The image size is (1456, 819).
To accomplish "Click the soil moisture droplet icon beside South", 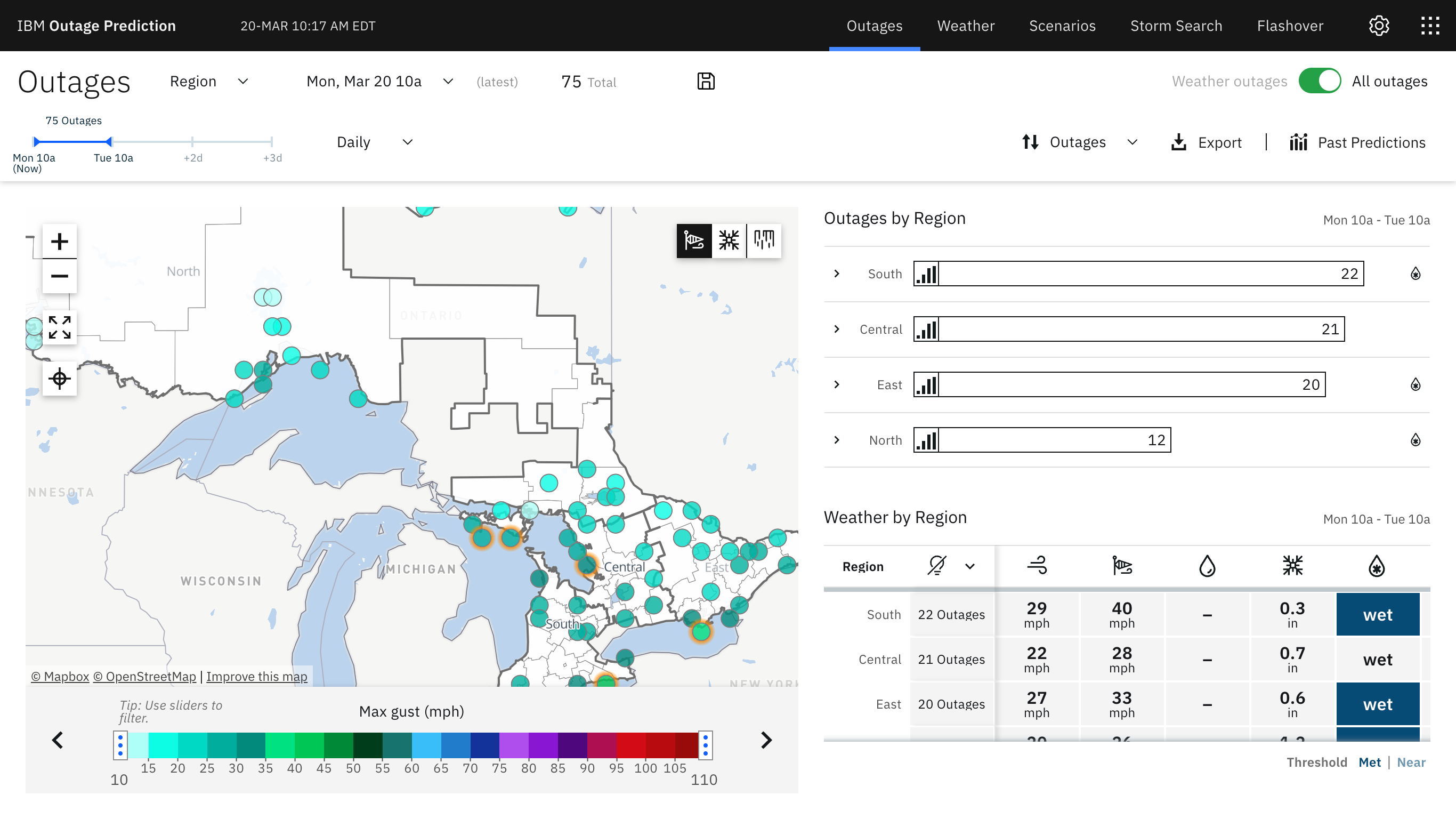I will tap(1415, 274).
